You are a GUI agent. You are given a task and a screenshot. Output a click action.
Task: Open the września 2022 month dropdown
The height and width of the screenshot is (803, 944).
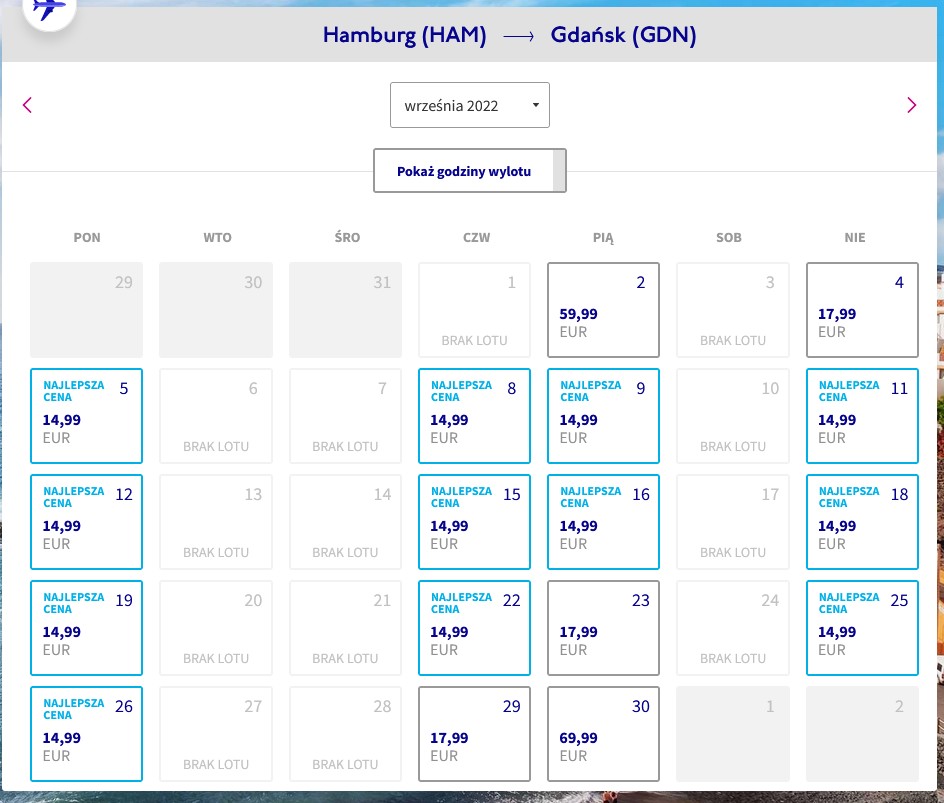point(470,105)
